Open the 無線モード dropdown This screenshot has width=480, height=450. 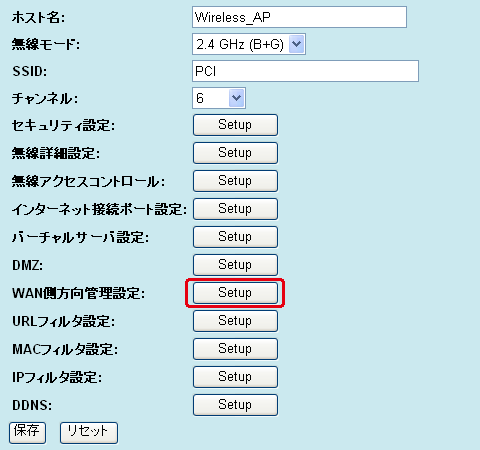pyautogui.click(x=249, y=44)
